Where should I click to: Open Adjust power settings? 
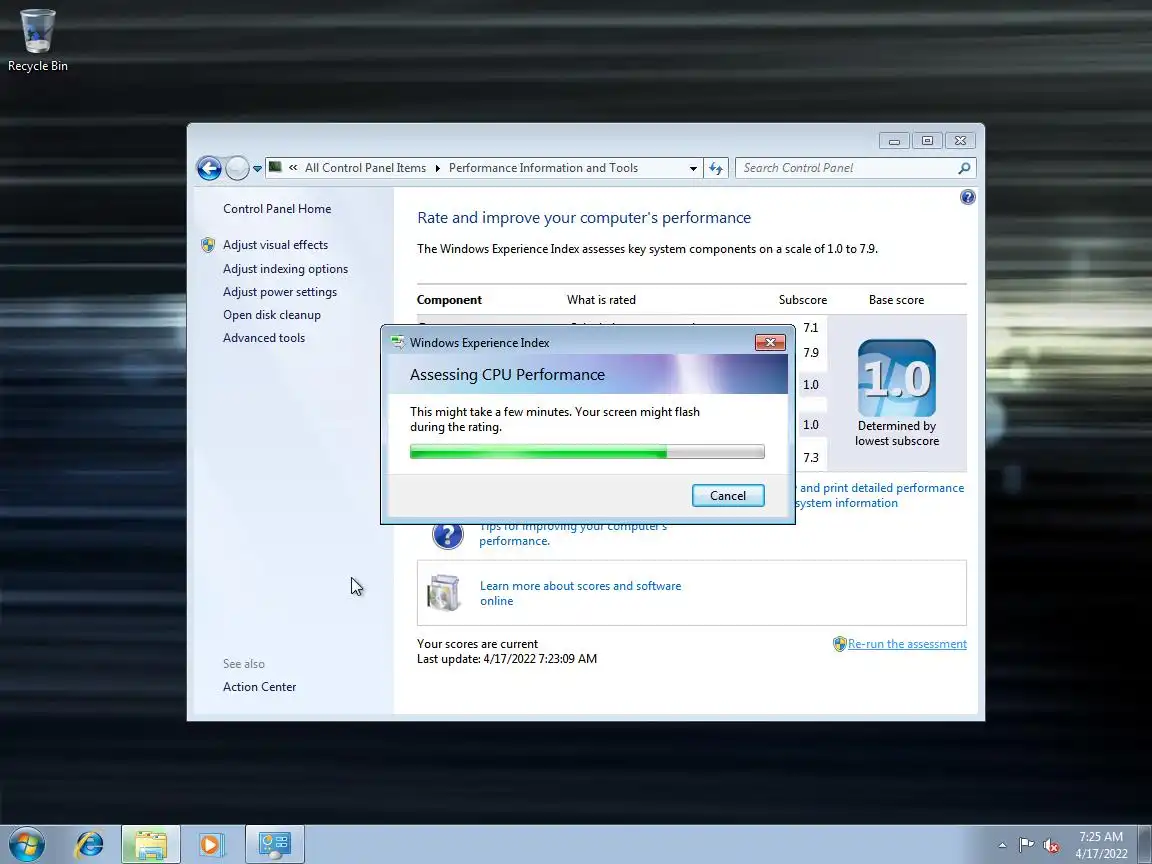click(280, 292)
